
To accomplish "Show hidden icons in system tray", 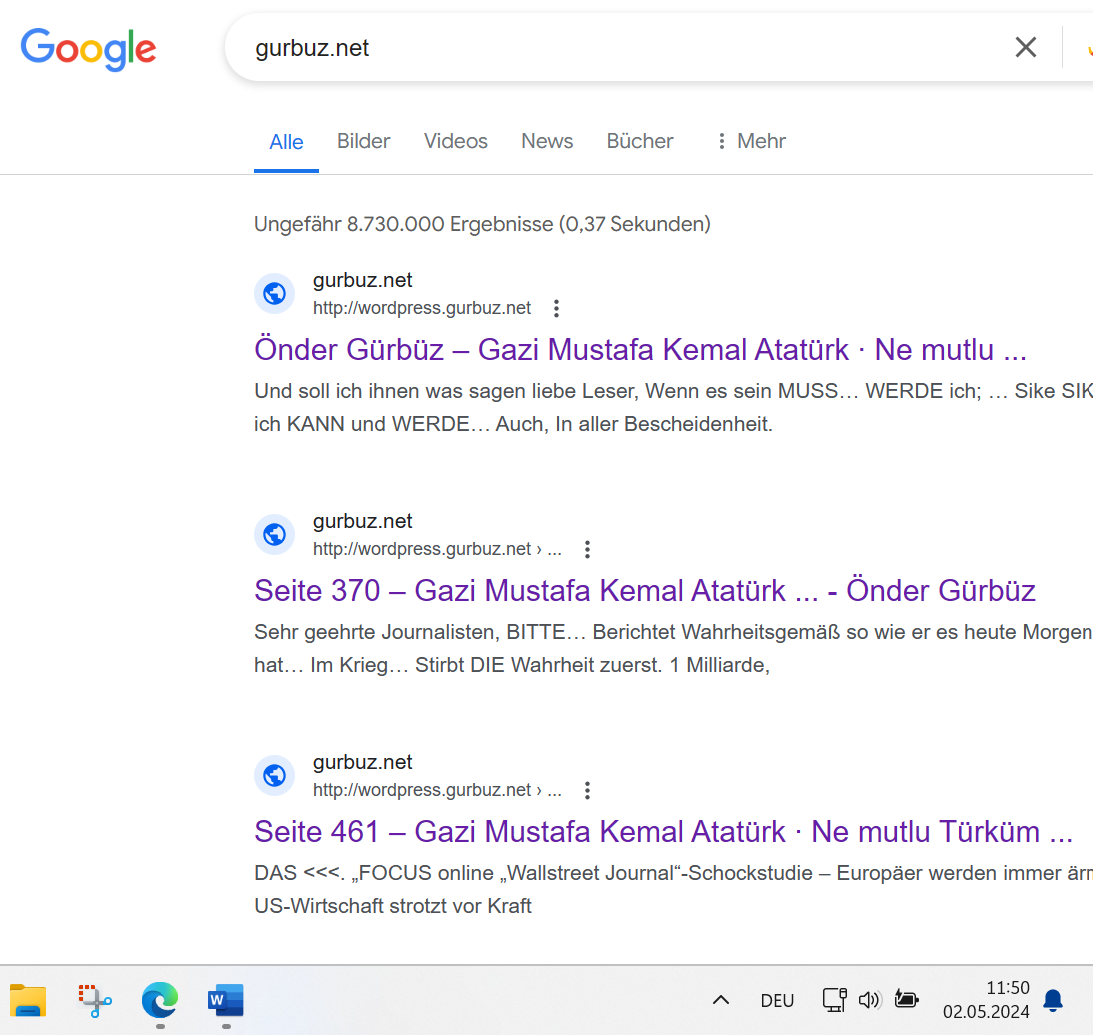I will [720, 1000].
